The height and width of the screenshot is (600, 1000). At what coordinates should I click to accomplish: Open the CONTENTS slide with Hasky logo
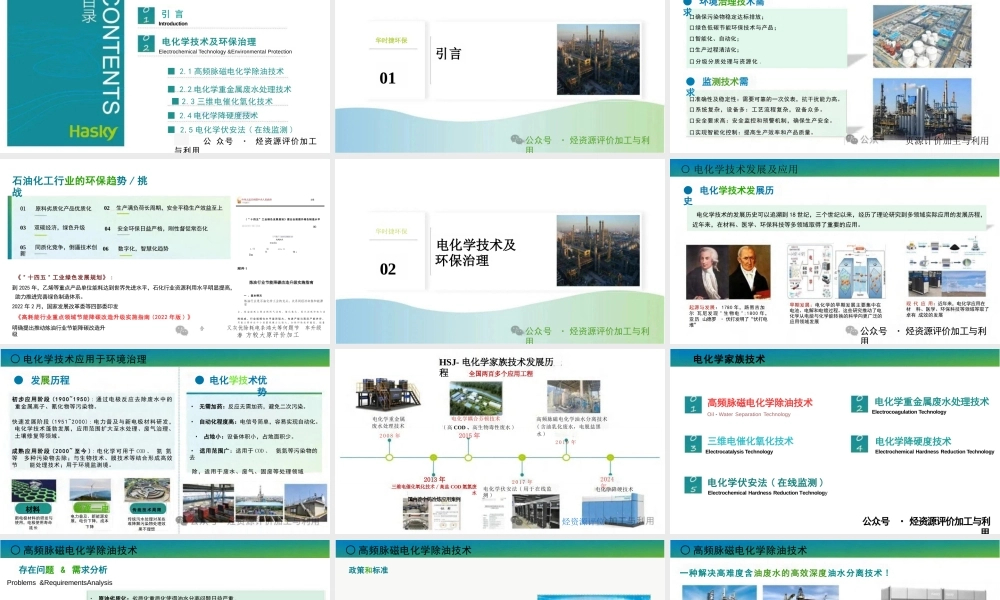[x=165, y=76]
